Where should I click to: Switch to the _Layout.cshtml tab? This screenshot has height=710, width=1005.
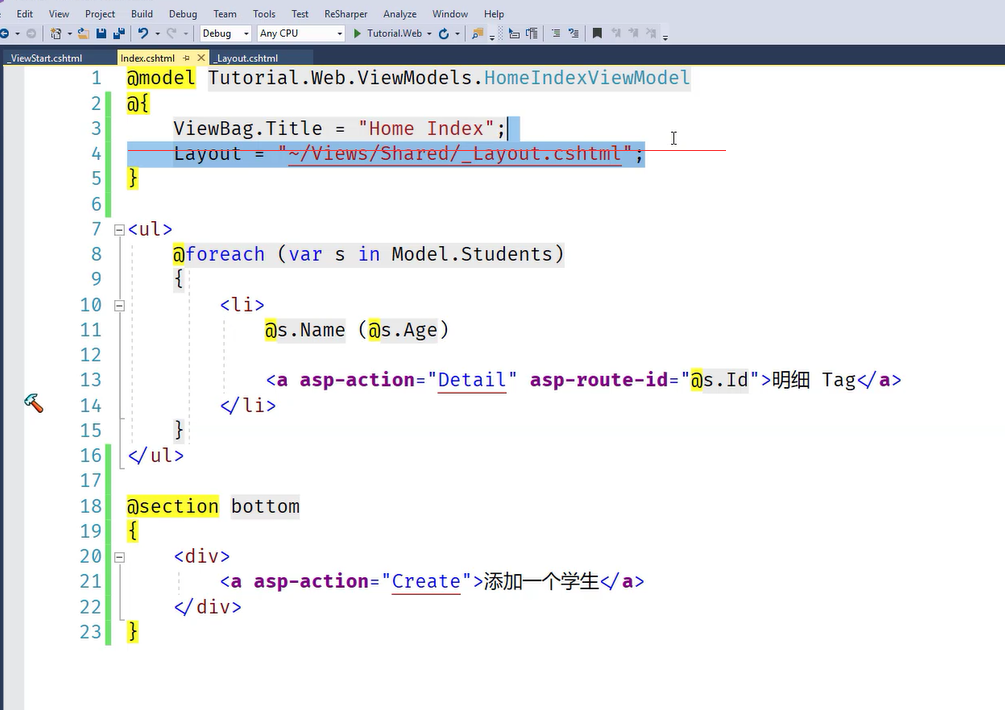pos(247,59)
